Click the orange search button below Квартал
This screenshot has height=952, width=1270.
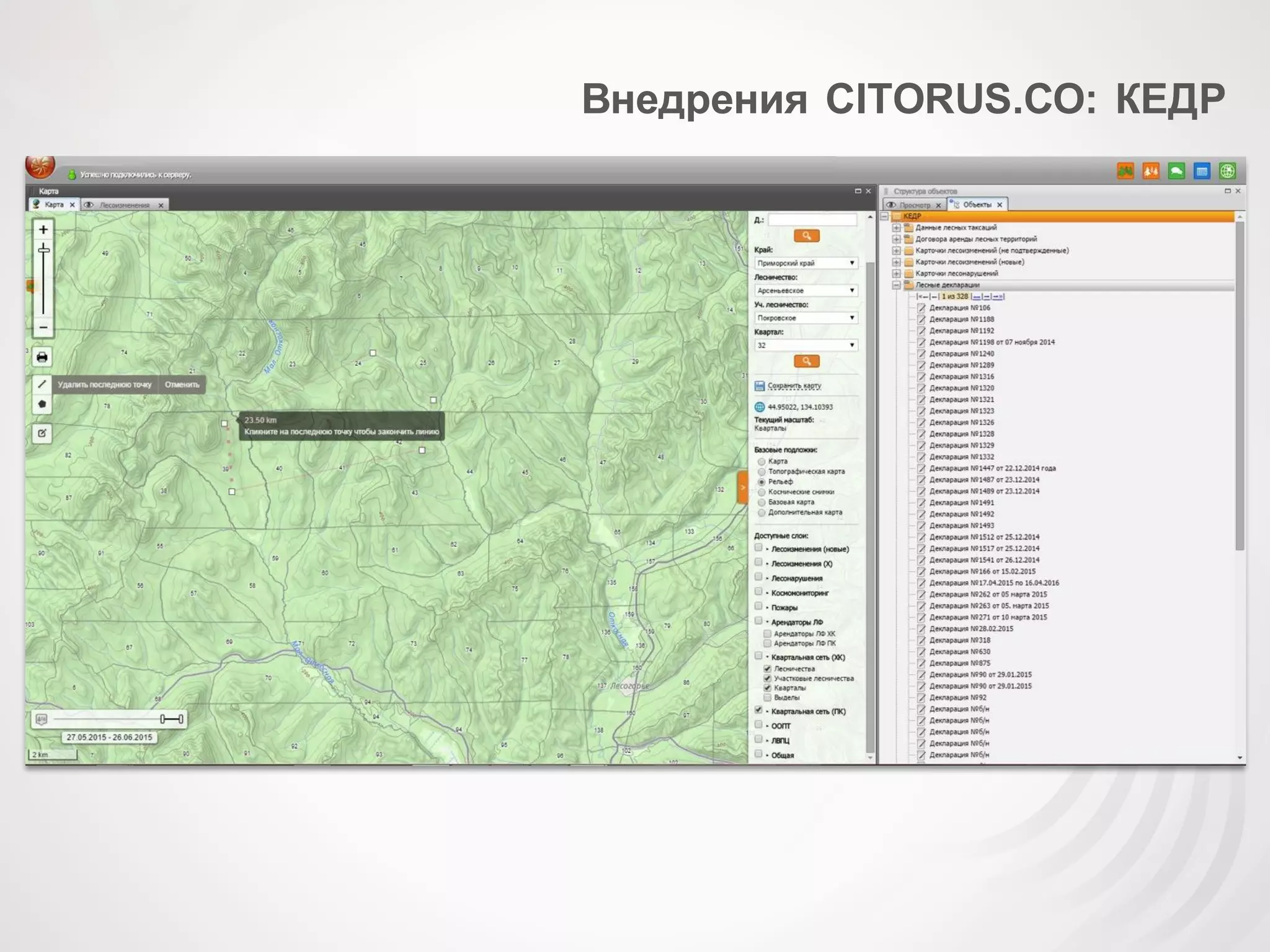(x=807, y=361)
